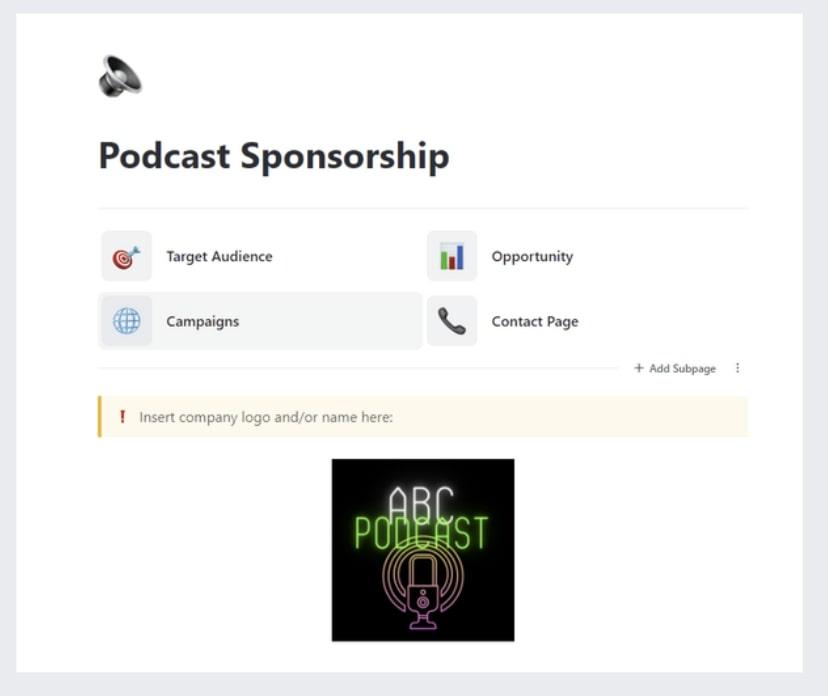The image size is (828, 696).
Task: Select the ABC Podcast logo image
Action: pyautogui.click(x=423, y=550)
